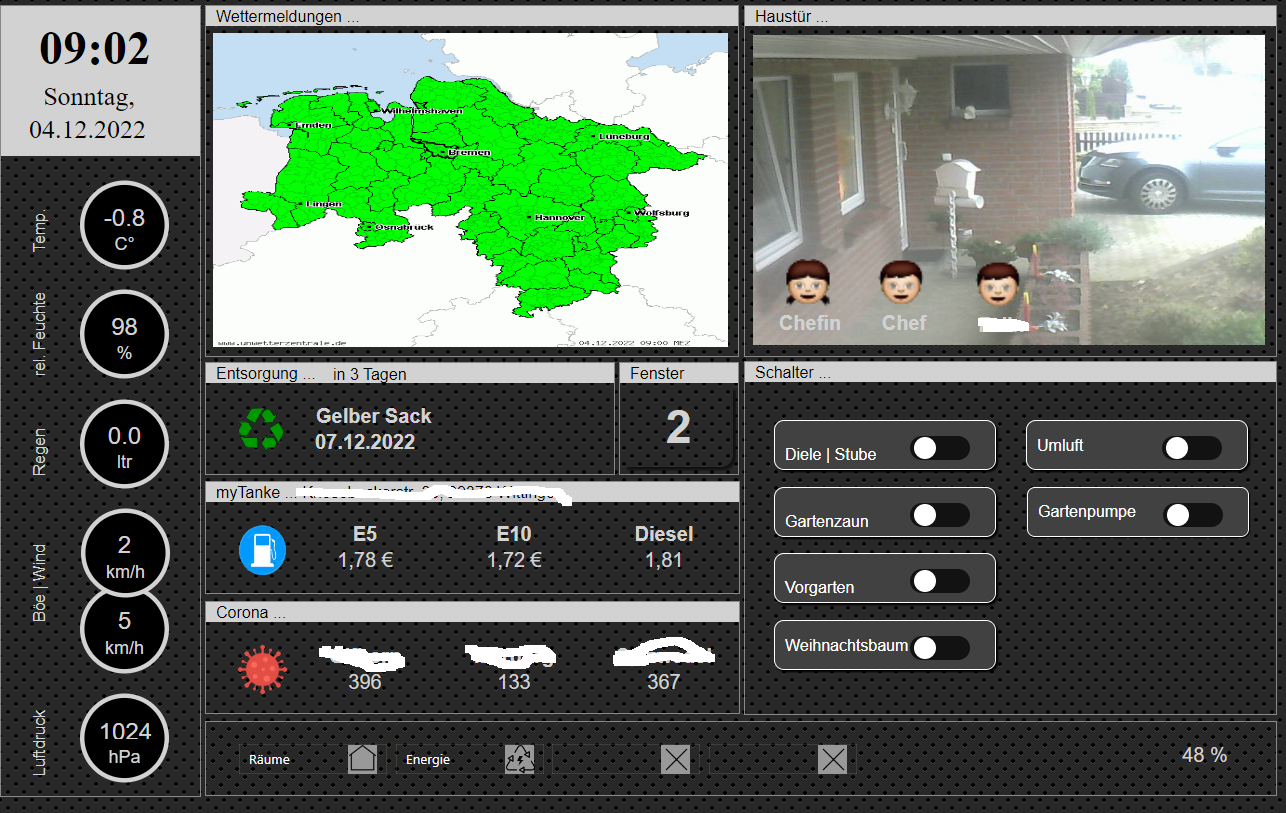Click the blue fuel pump icon
The height and width of the screenshot is (813, 1286).
coord(262,550)
